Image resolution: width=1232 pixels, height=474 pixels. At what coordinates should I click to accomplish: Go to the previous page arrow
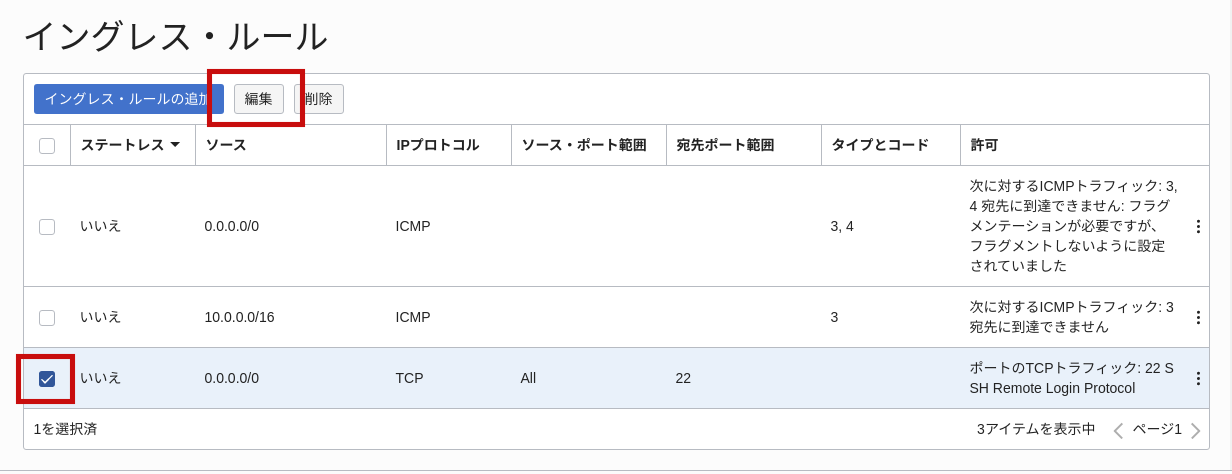[1118, 430]
